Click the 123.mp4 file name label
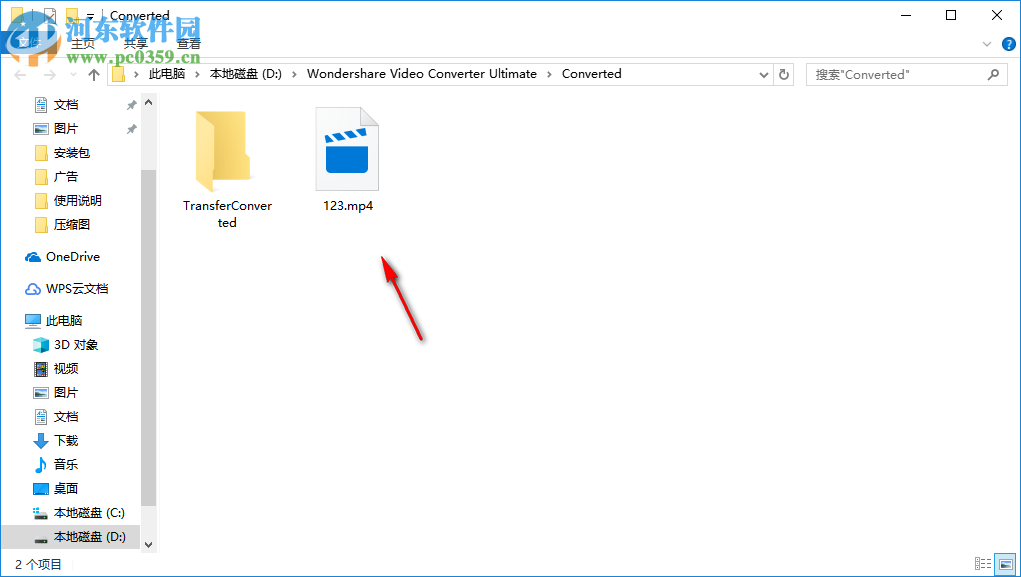Viewport: 1021px width, 577px height. pyautogui.click(x=348, y=206)
